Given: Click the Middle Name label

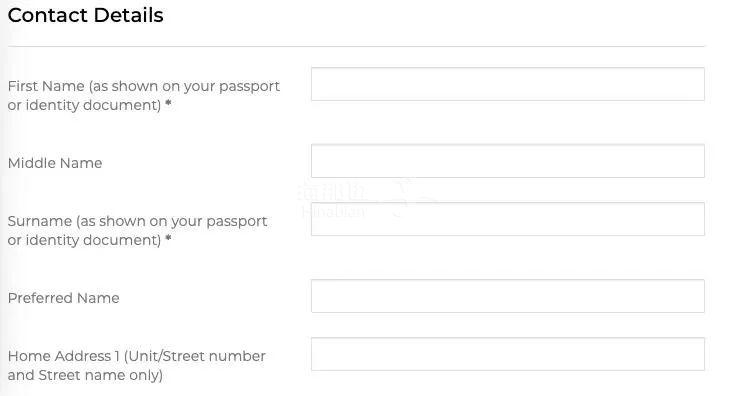Looking at the screenshot, I should click(x=55, y=163).
